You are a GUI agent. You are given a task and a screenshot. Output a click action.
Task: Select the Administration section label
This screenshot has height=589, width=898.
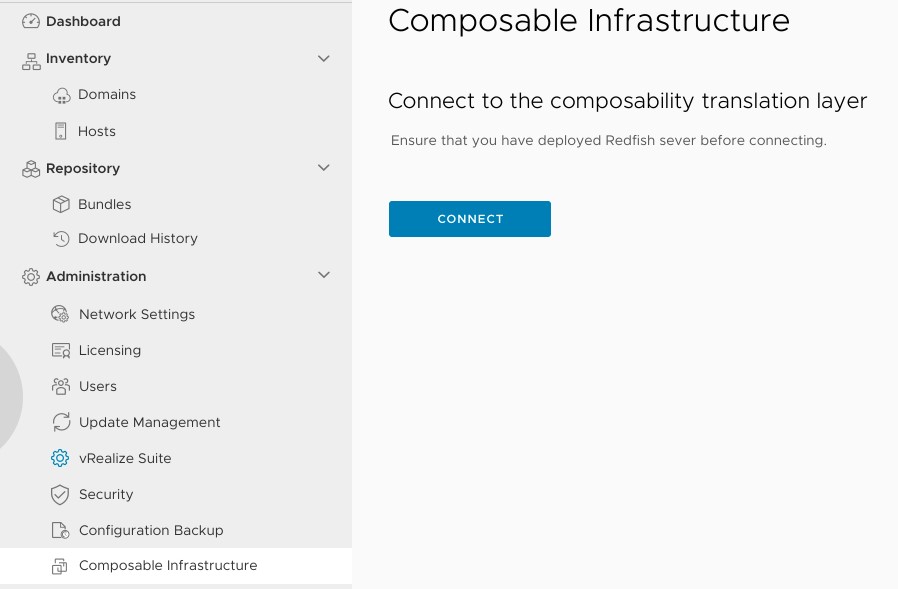(x=96, y=276)
